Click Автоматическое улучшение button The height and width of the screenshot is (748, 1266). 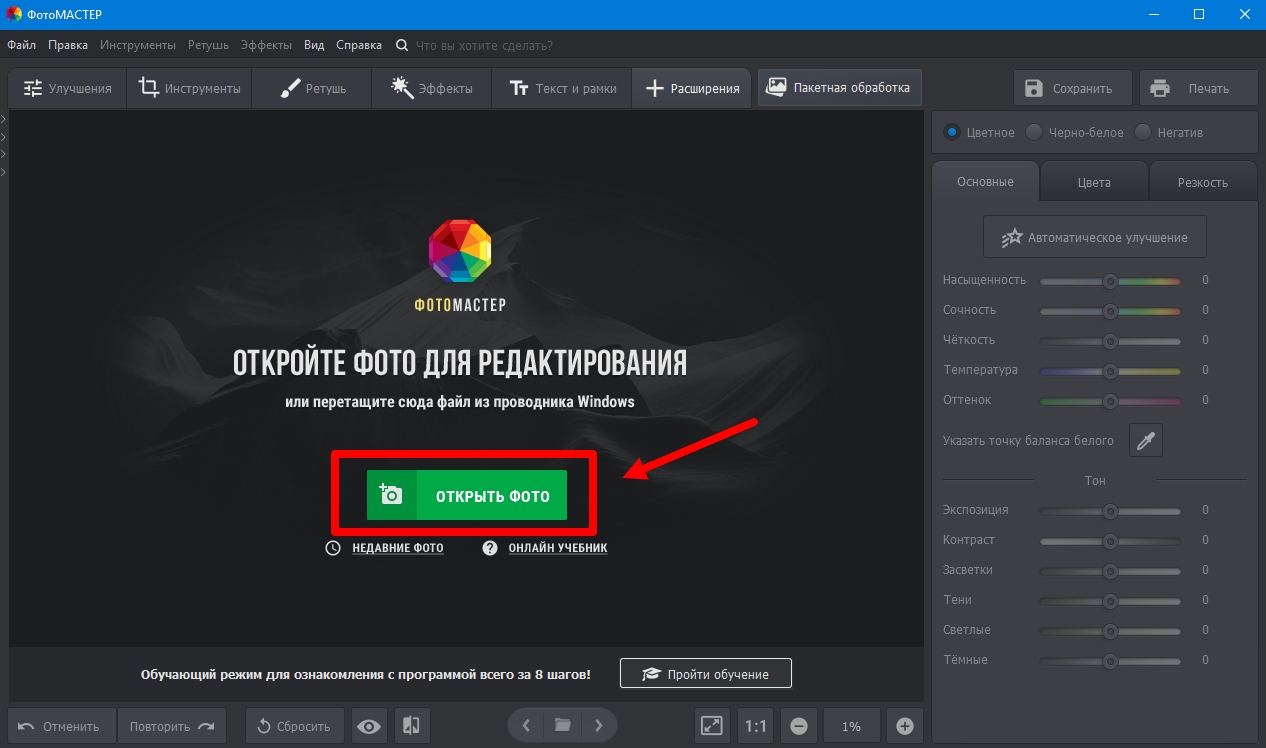coord(1094,237)
